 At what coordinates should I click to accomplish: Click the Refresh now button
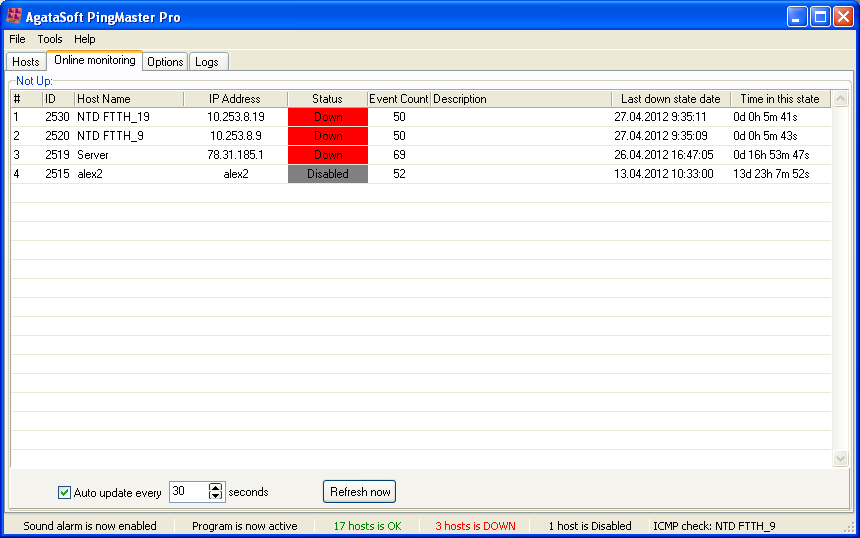(360, 491)
